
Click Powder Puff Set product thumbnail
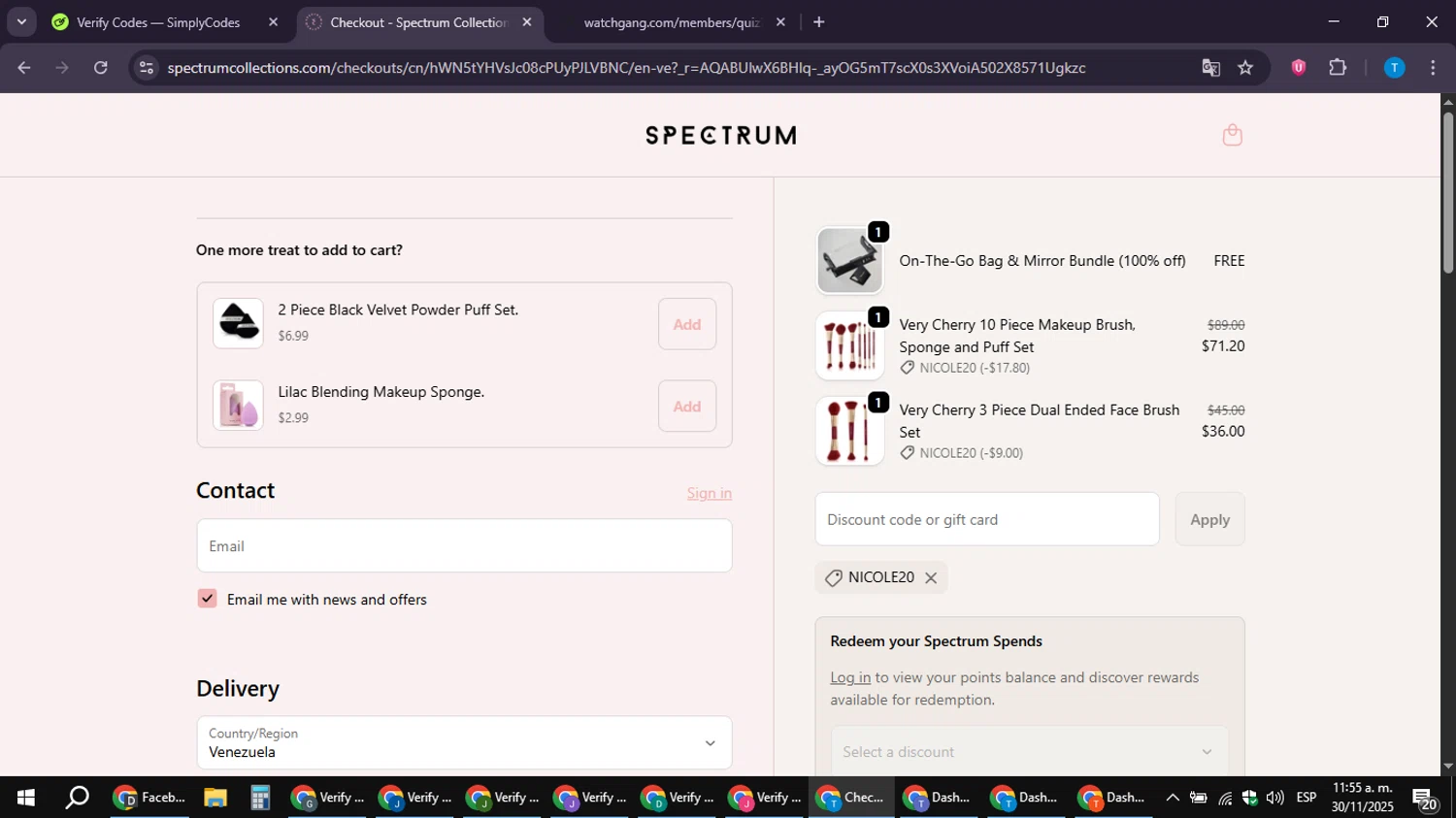click(x=238, y=323)
